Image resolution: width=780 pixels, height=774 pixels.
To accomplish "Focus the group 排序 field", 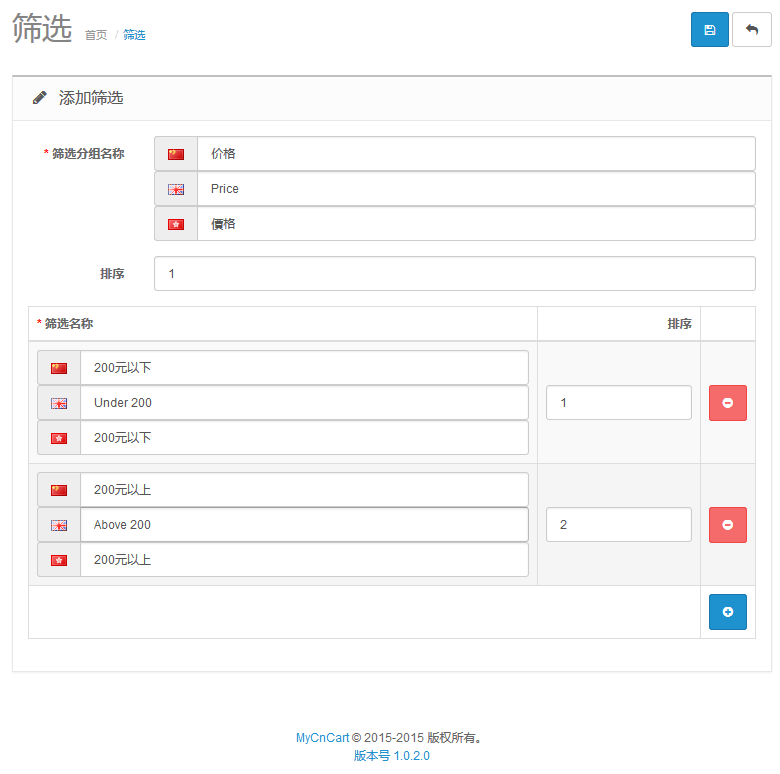I will click(x=455, y=274).
